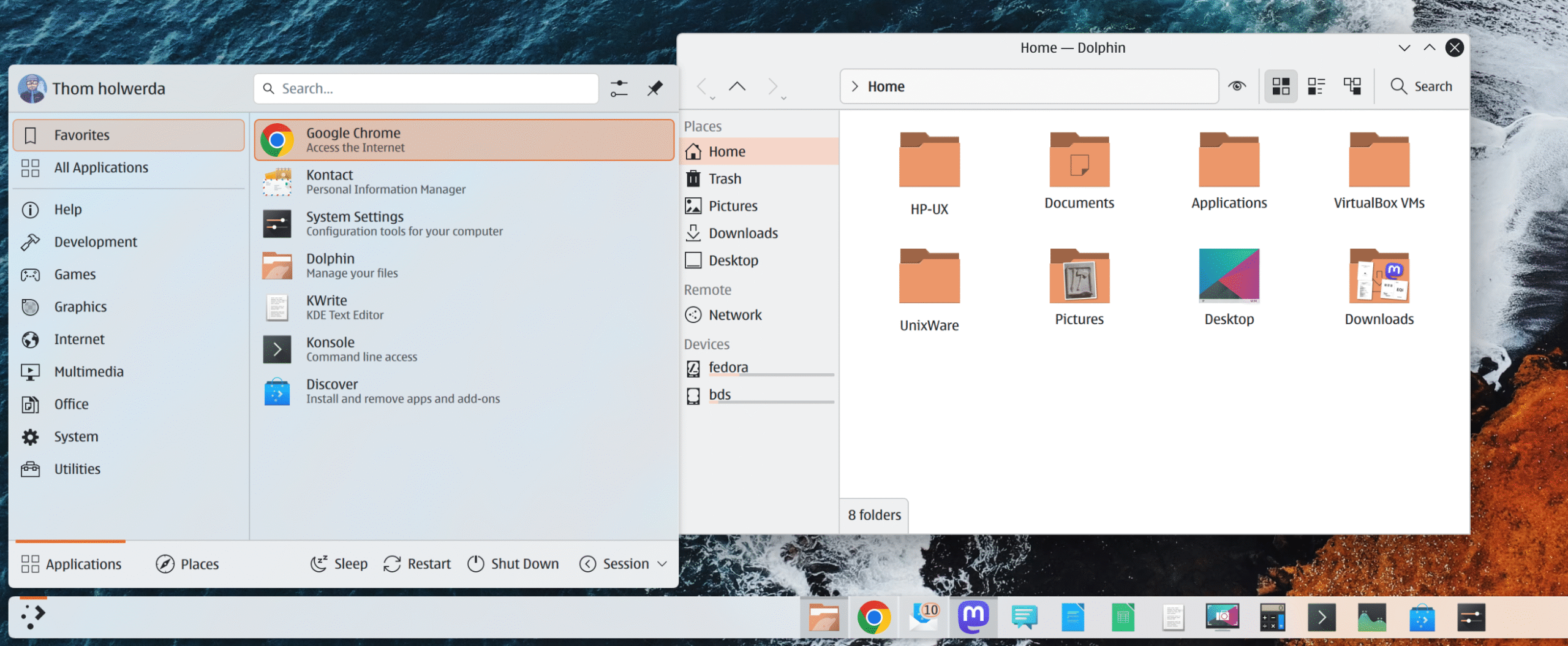Launch Discover from the favorites list
This screenshot has width=1568, height=646.
coord(332,391)
